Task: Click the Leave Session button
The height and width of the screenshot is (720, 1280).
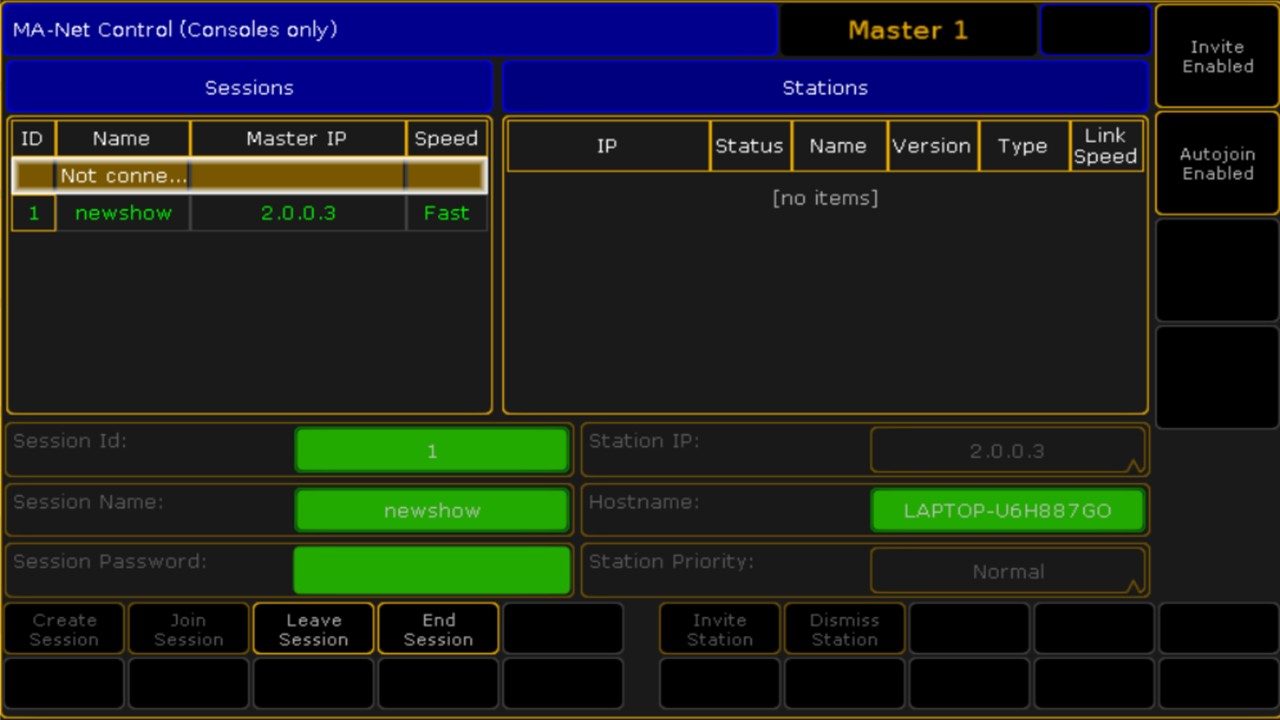Action: pyautogui.click(x=313, y=629)
